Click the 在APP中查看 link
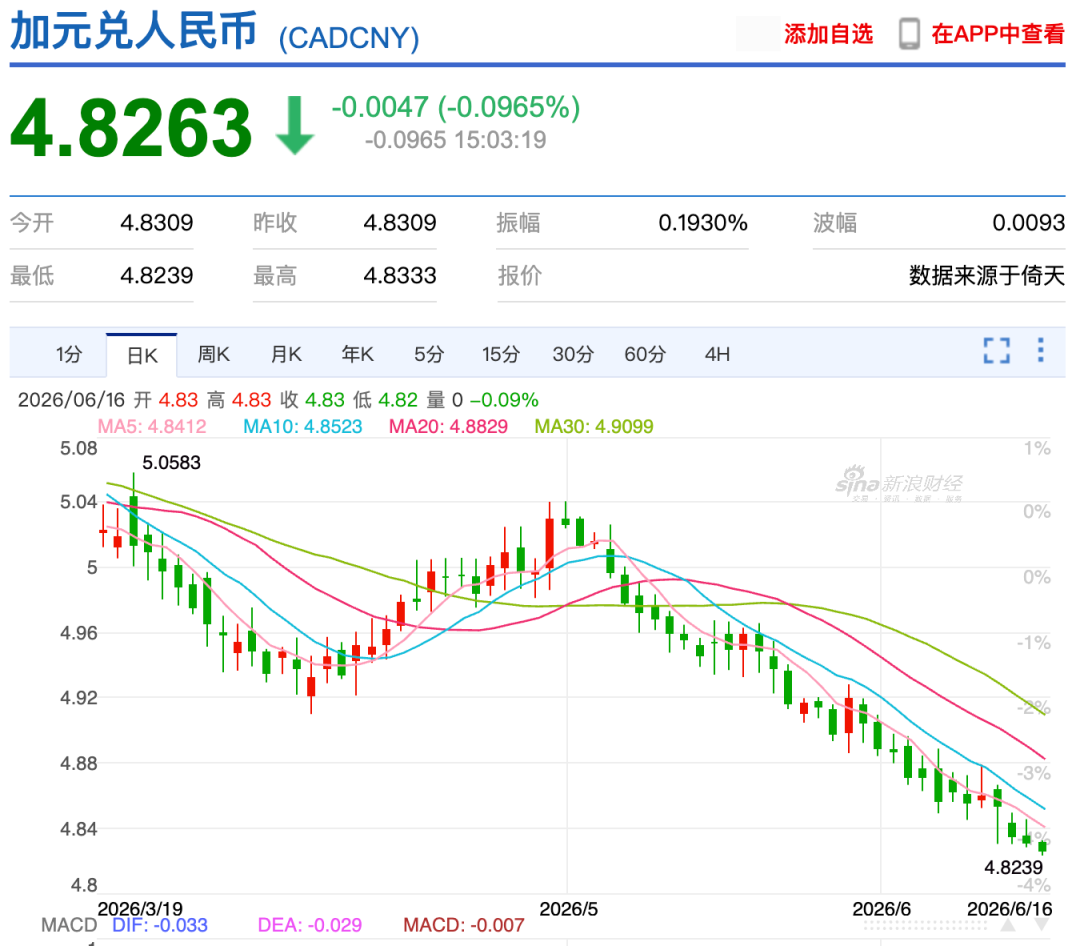1080x946 pixels. click(998, 34)
